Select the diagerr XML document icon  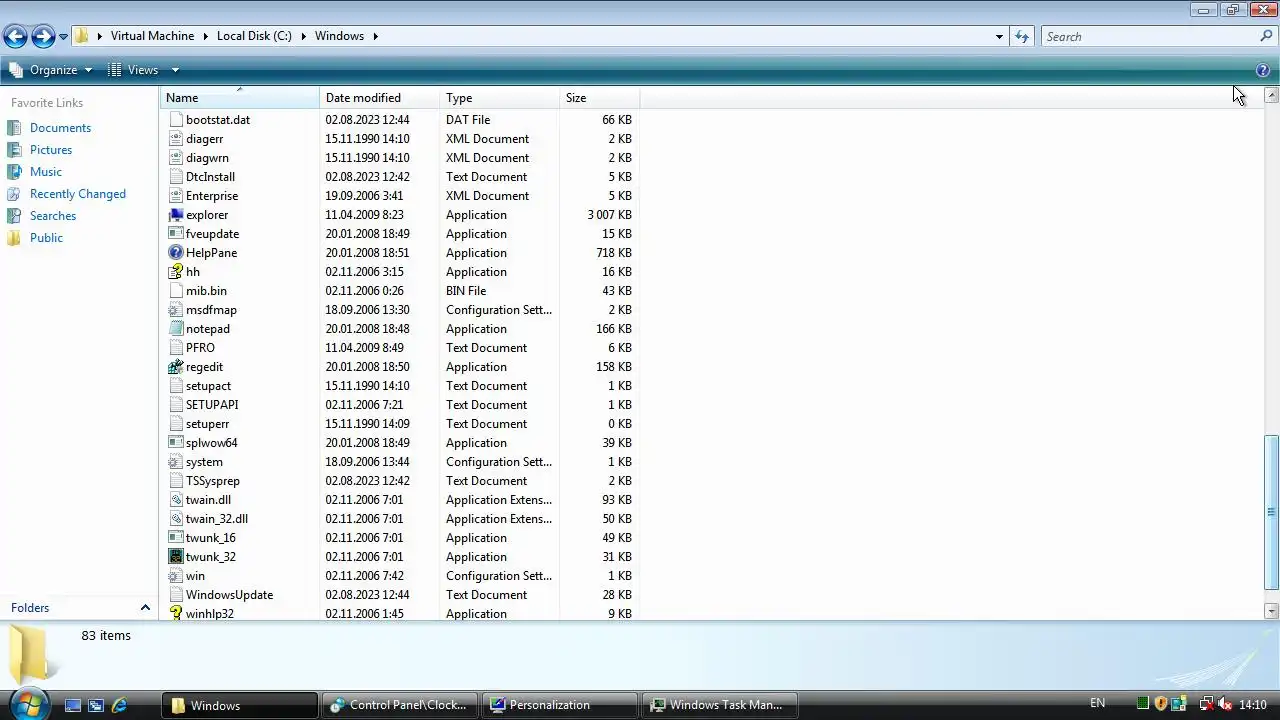(x=176, y=139)
